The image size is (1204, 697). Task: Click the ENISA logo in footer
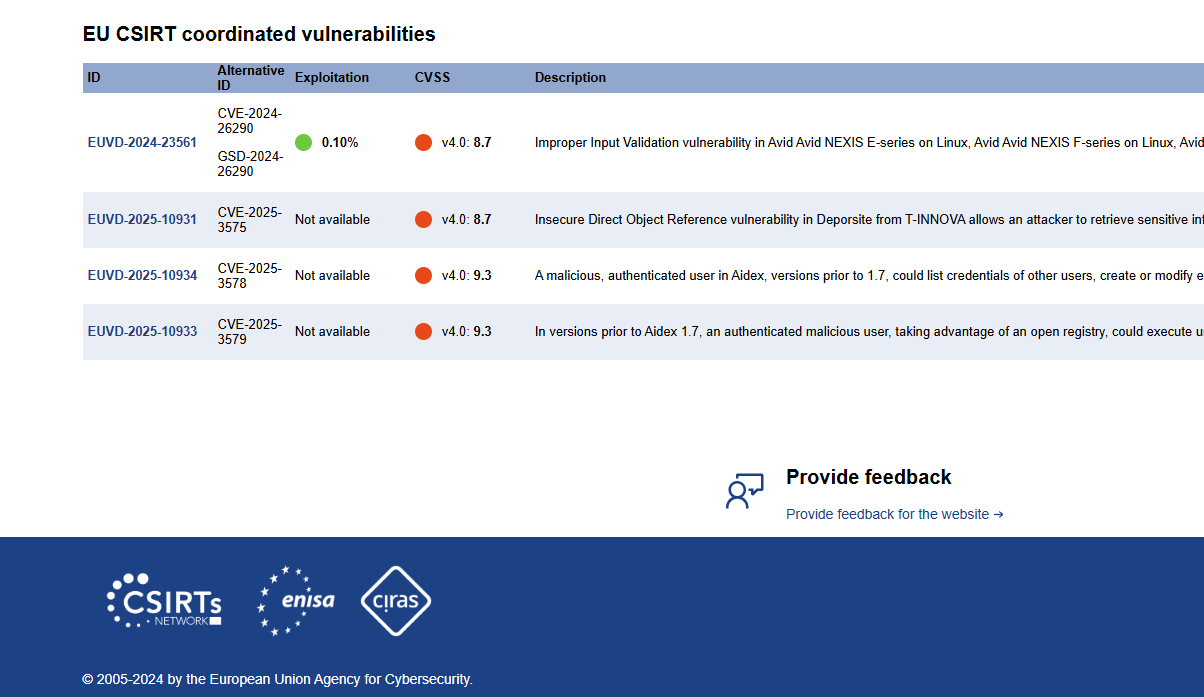[295, 600]
